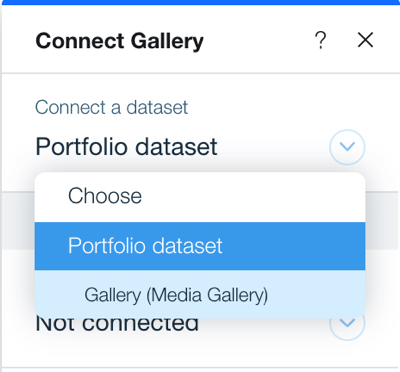Image resolution: width=400 pixels, height=372 pixels.
Task: Pick the Gallery (Media Gallery) option
Action: 200,295
